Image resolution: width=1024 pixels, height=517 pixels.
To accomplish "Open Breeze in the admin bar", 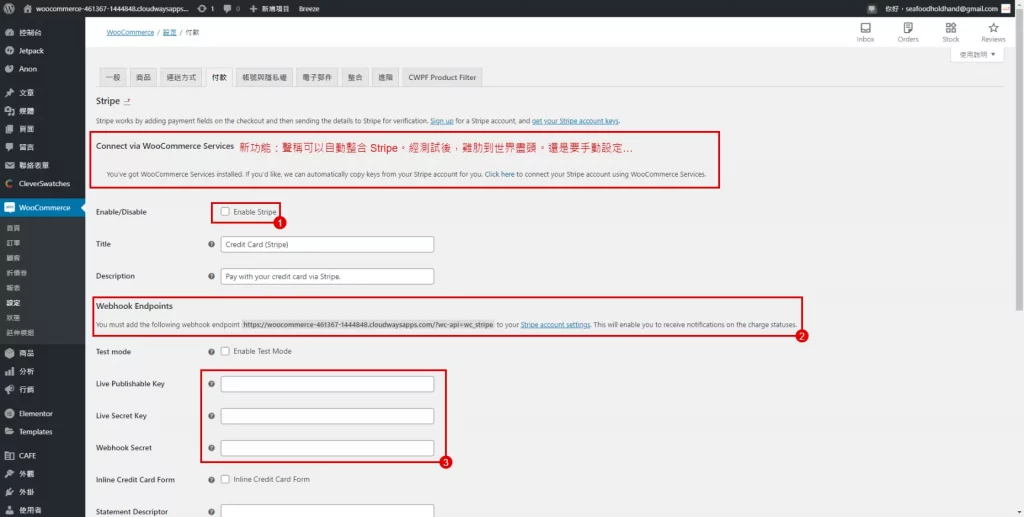I will coord(309,8).
